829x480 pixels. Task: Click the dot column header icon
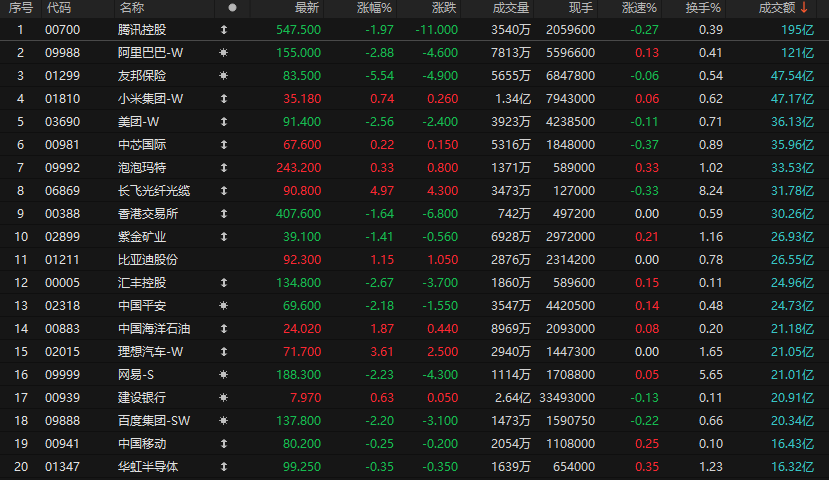tap(232, 8)
